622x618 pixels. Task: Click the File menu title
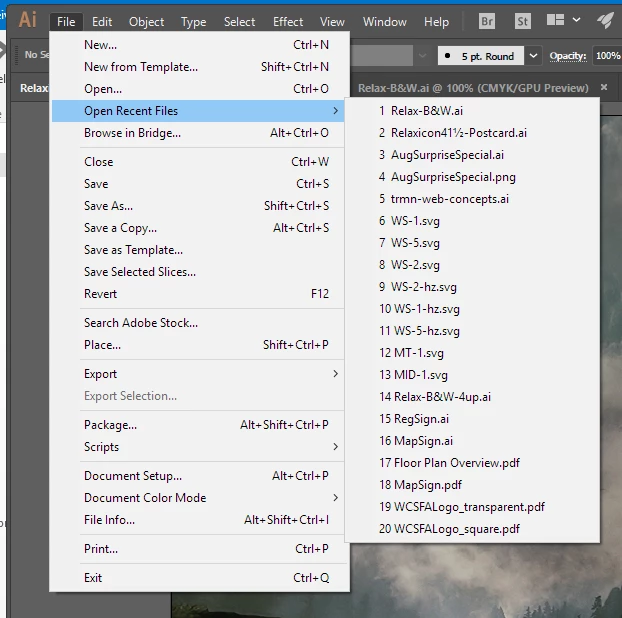pos(66,22)
